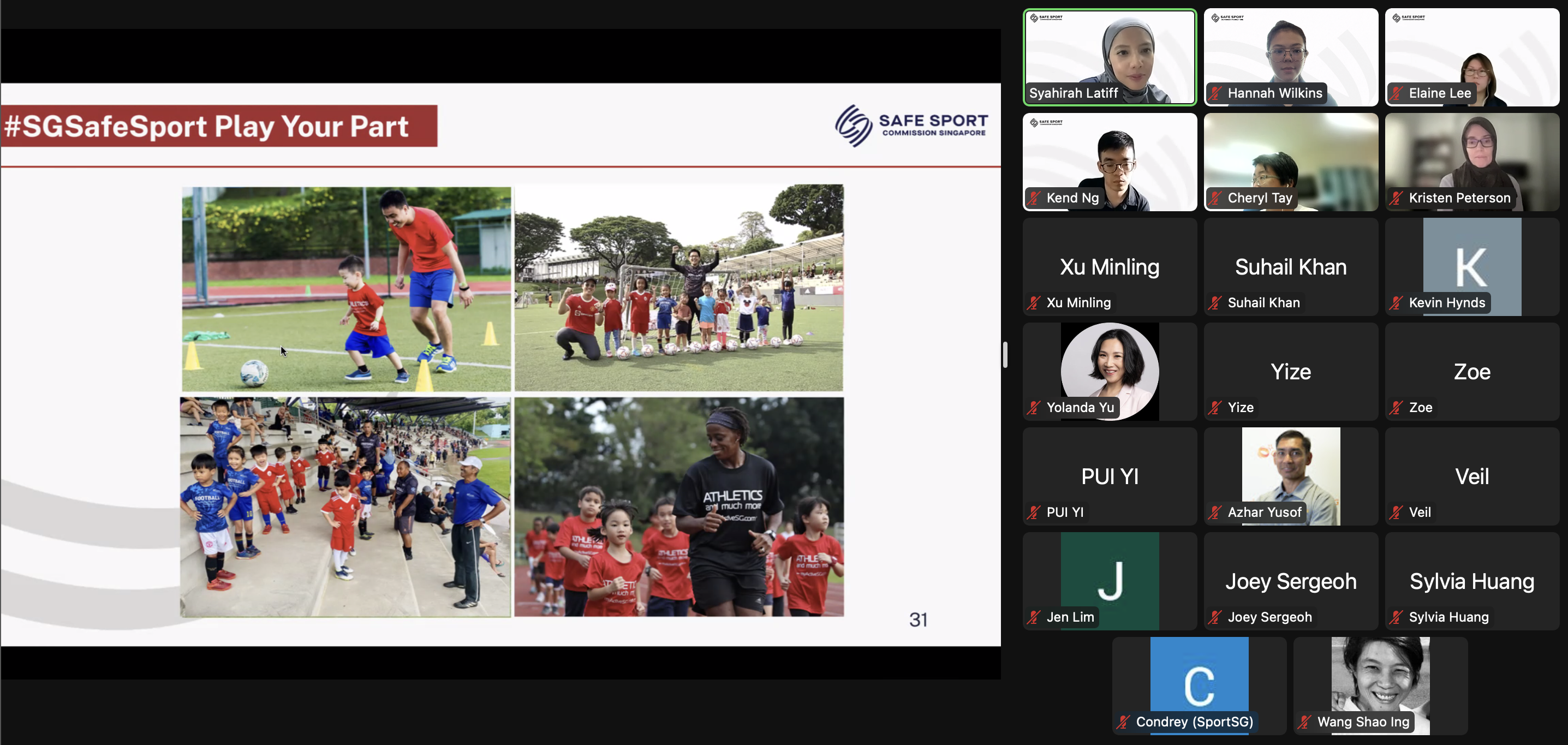Viewport: 1568px width, 745px height.
Task: Select Kristen Peterson's video tile
Action: coord(1472,162)
